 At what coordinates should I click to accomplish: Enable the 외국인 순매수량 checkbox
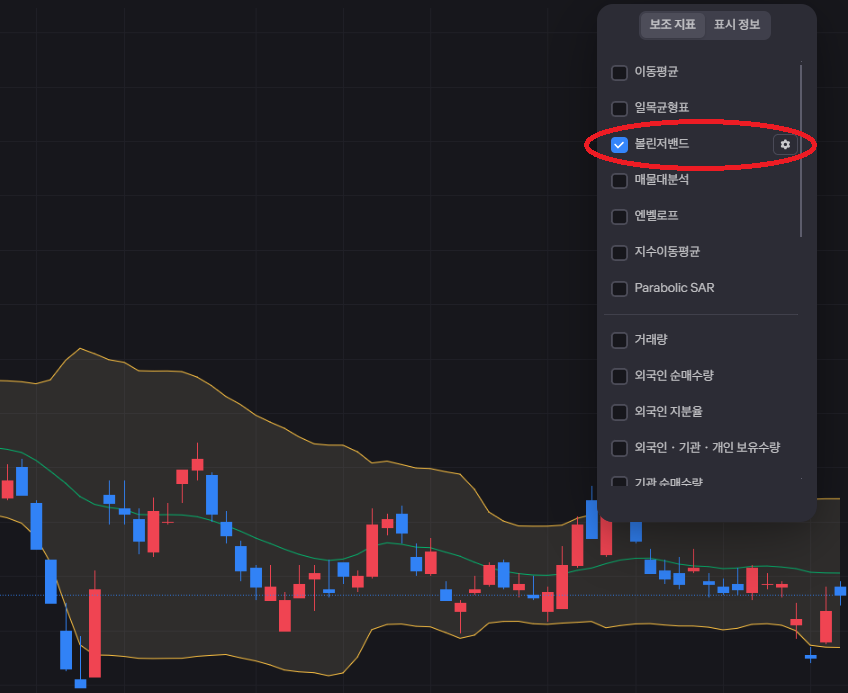(619, 376)
